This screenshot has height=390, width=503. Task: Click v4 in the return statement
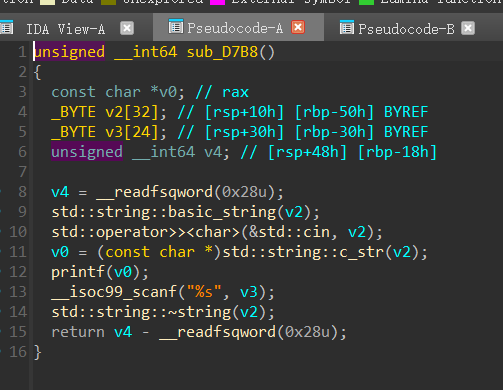[x=123, y=332]
